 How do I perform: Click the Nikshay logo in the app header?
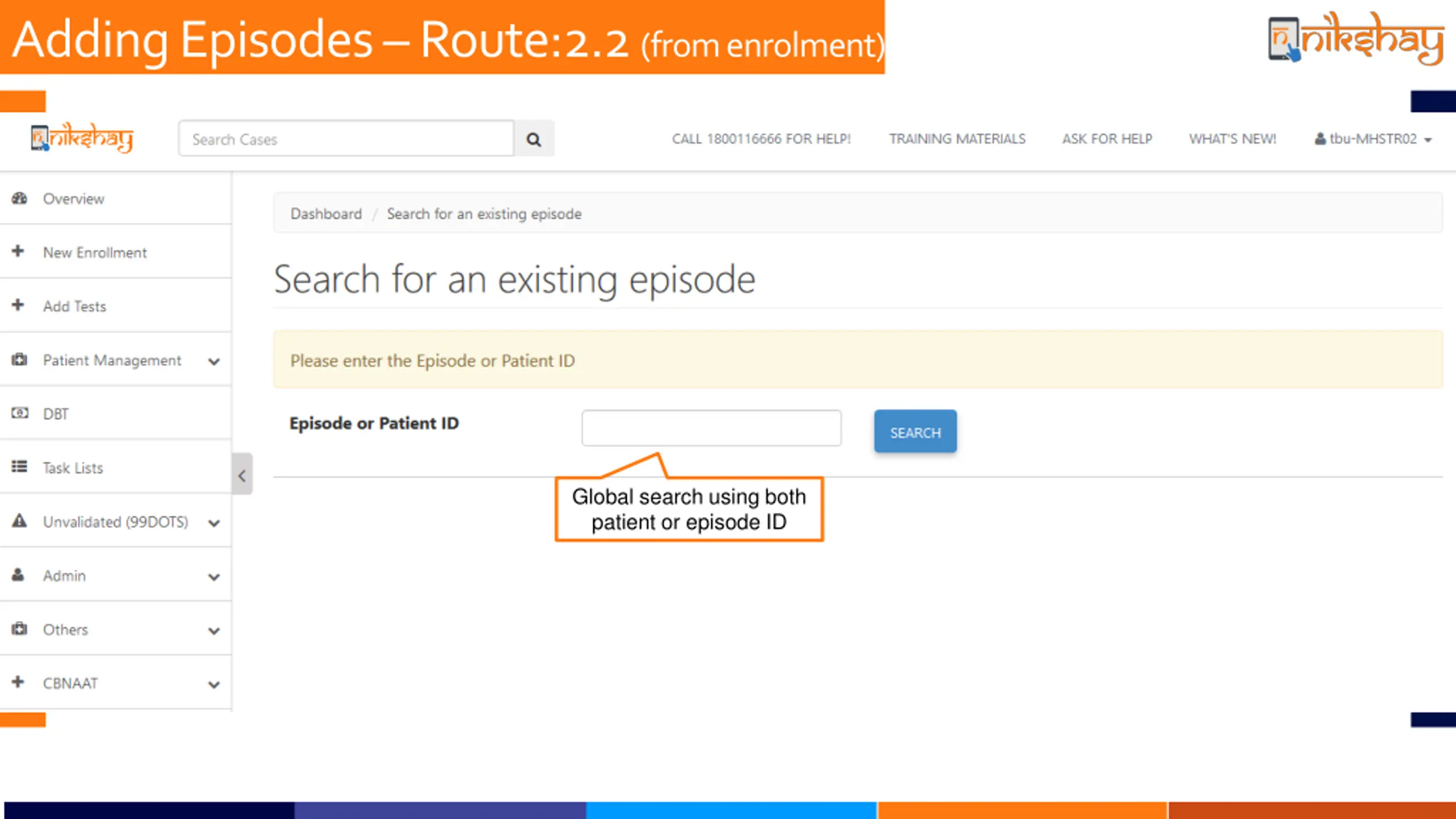click(82, 138)
